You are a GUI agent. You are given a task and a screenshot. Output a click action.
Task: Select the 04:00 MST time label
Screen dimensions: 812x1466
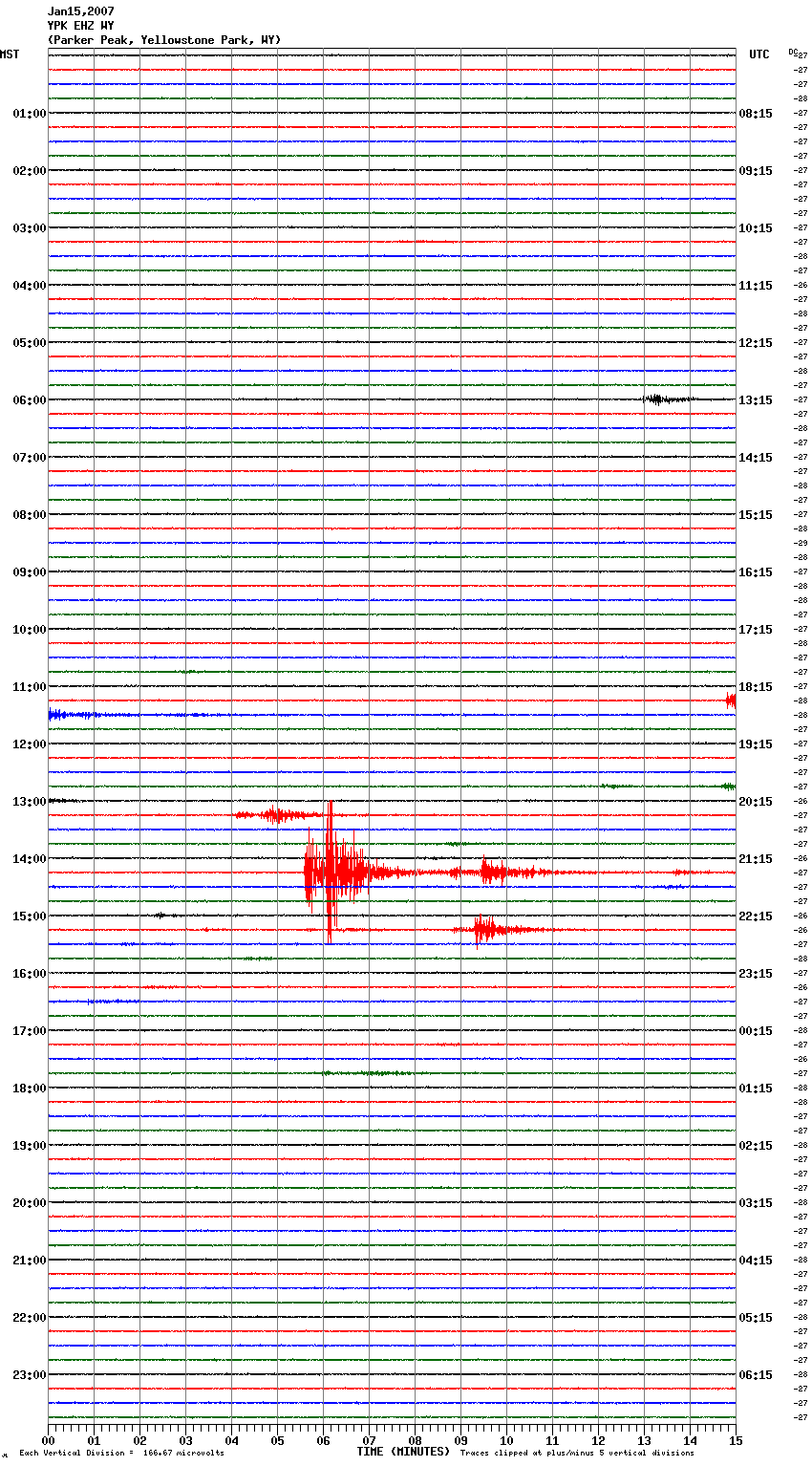[x=30, y=286]
